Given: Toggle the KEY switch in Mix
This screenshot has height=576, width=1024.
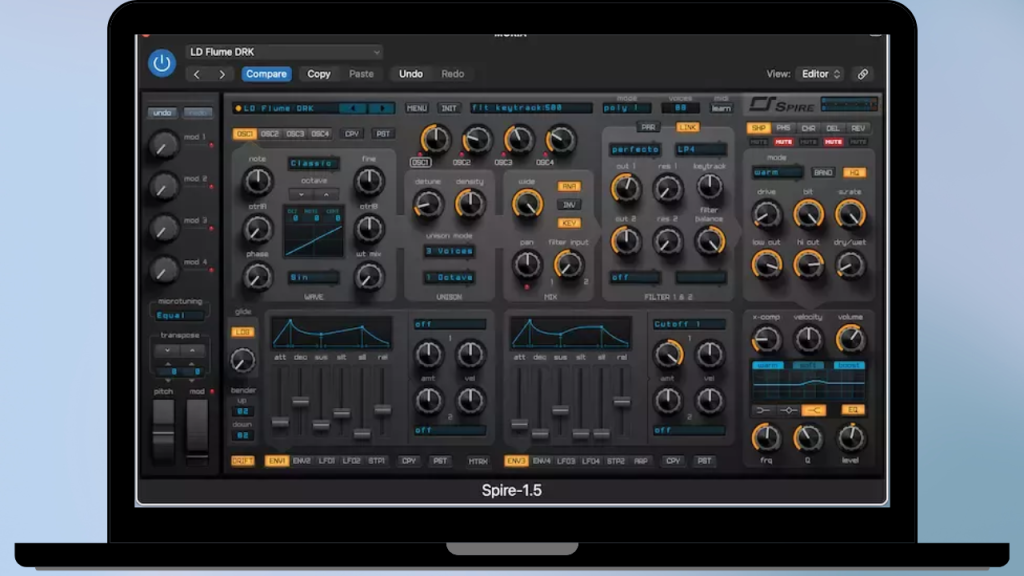Looking at the screenshot, I should (569, 223).
